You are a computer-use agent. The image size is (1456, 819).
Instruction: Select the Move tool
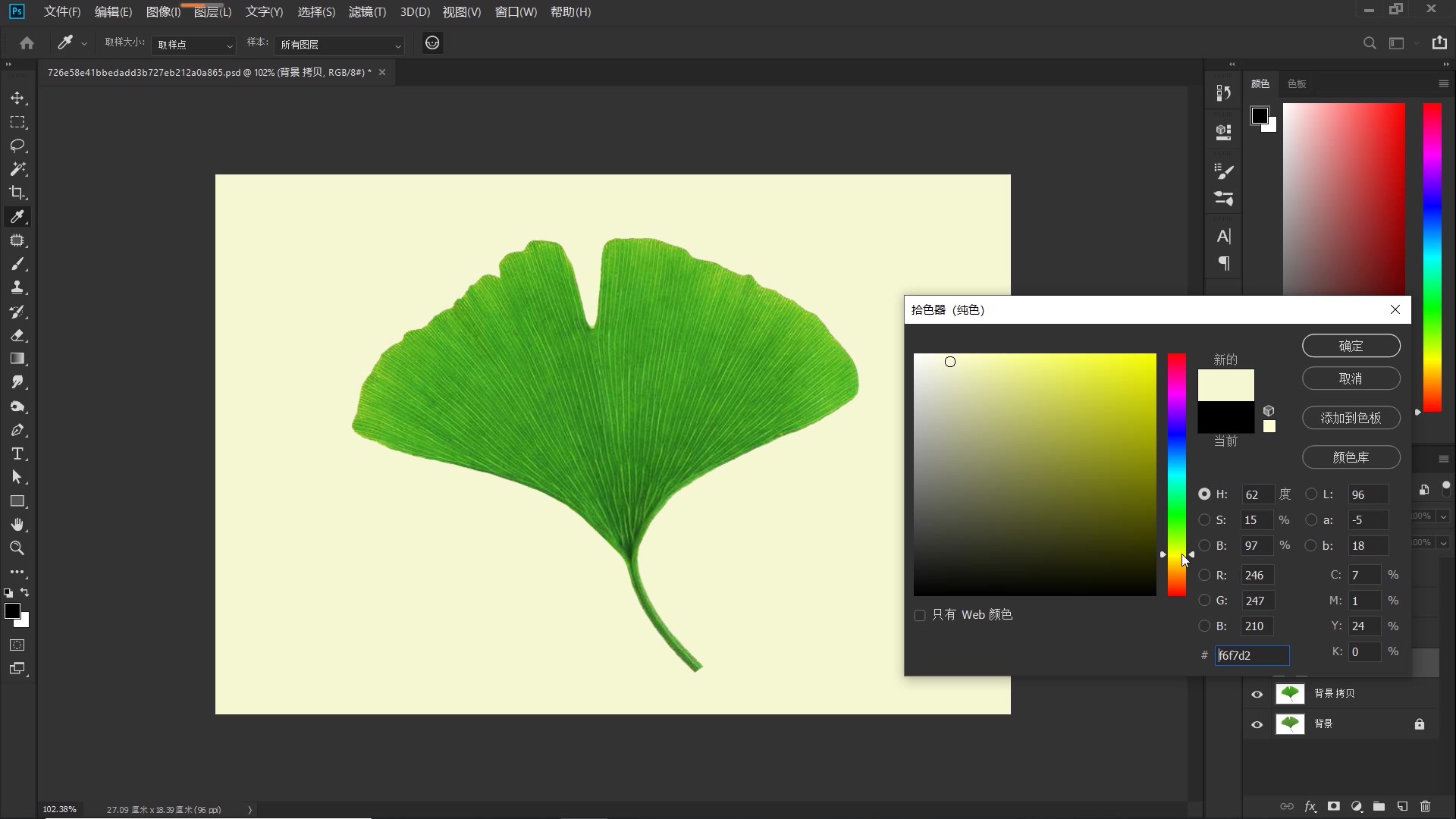(x=17, y=99)
